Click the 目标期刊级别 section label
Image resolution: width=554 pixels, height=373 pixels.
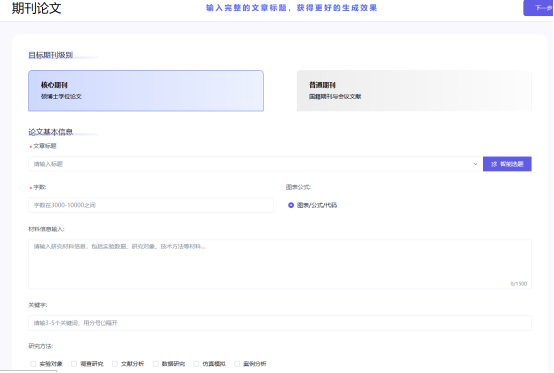click(x=51, y=55)
